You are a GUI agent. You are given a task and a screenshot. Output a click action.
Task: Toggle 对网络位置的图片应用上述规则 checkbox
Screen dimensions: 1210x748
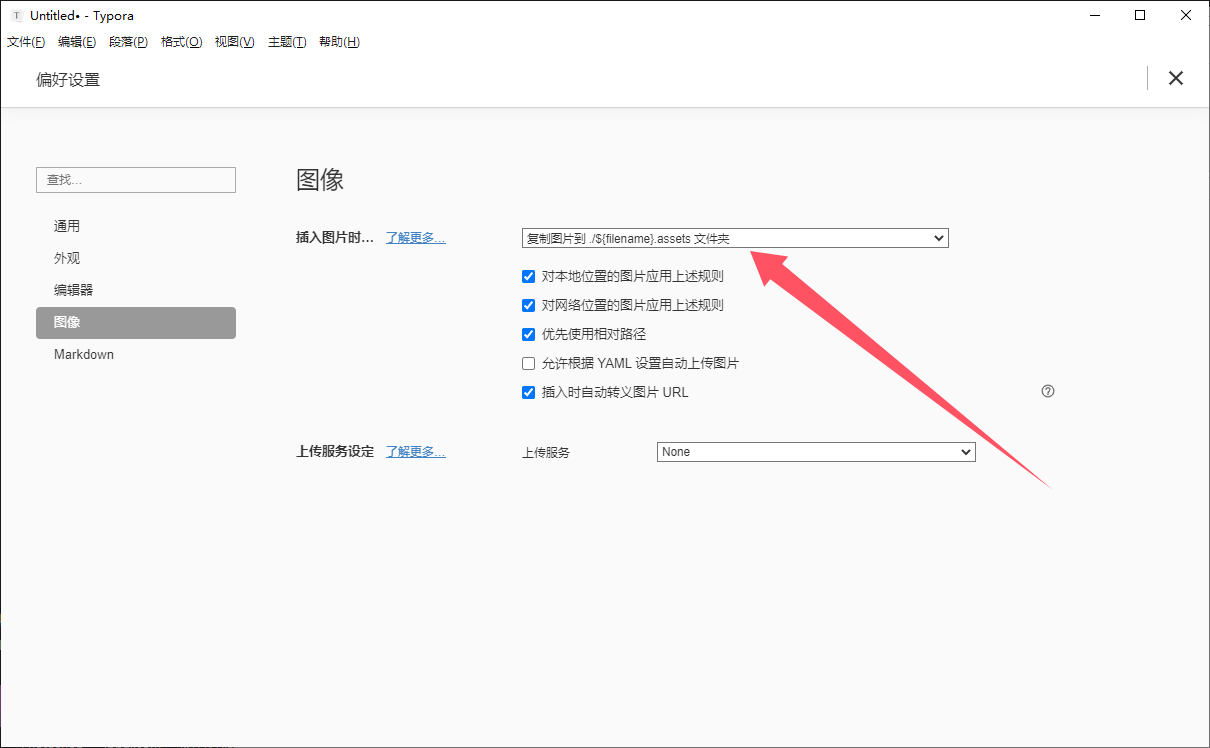click(x=529, y=305)
